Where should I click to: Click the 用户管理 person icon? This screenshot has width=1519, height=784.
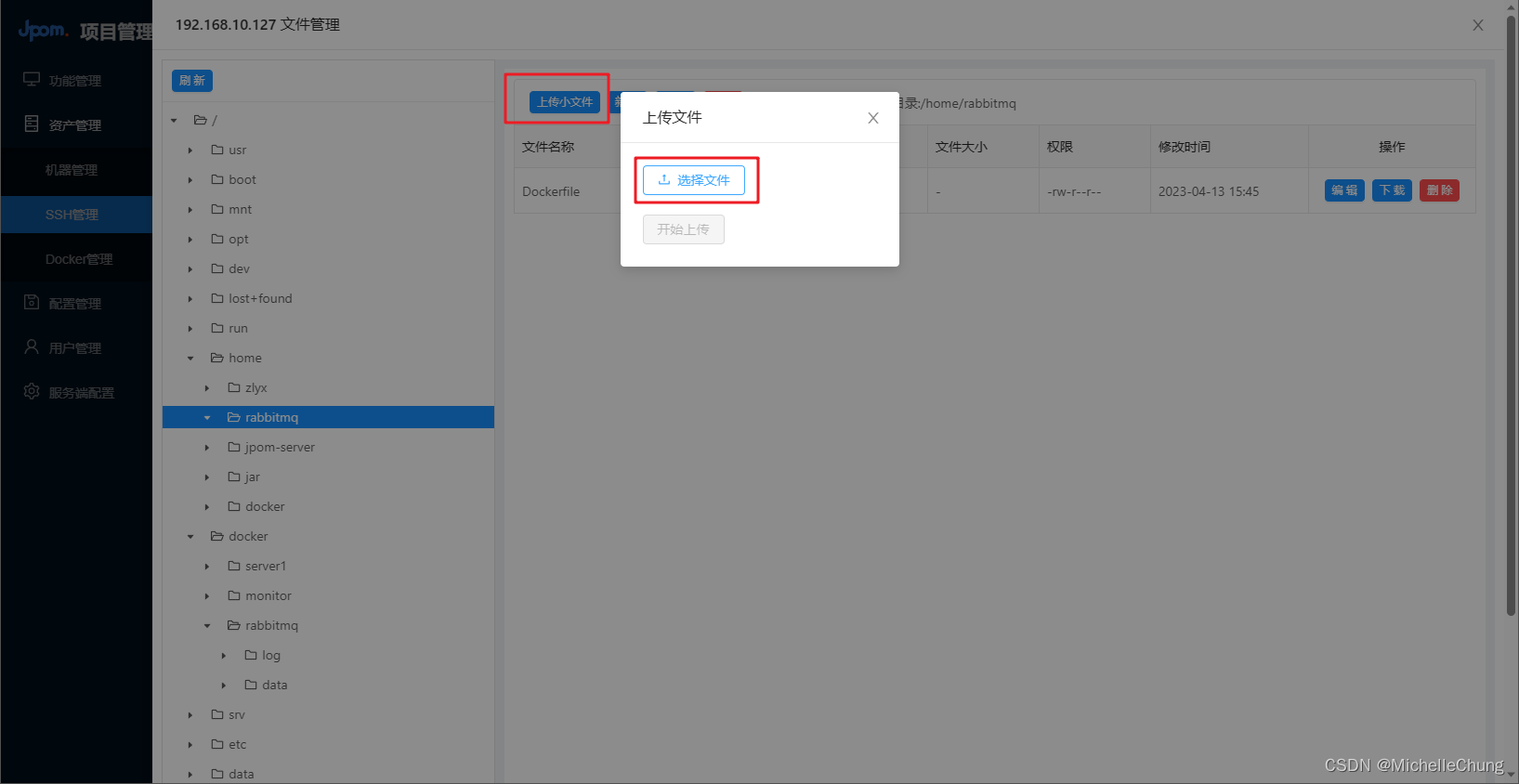[x=32, y=346]
